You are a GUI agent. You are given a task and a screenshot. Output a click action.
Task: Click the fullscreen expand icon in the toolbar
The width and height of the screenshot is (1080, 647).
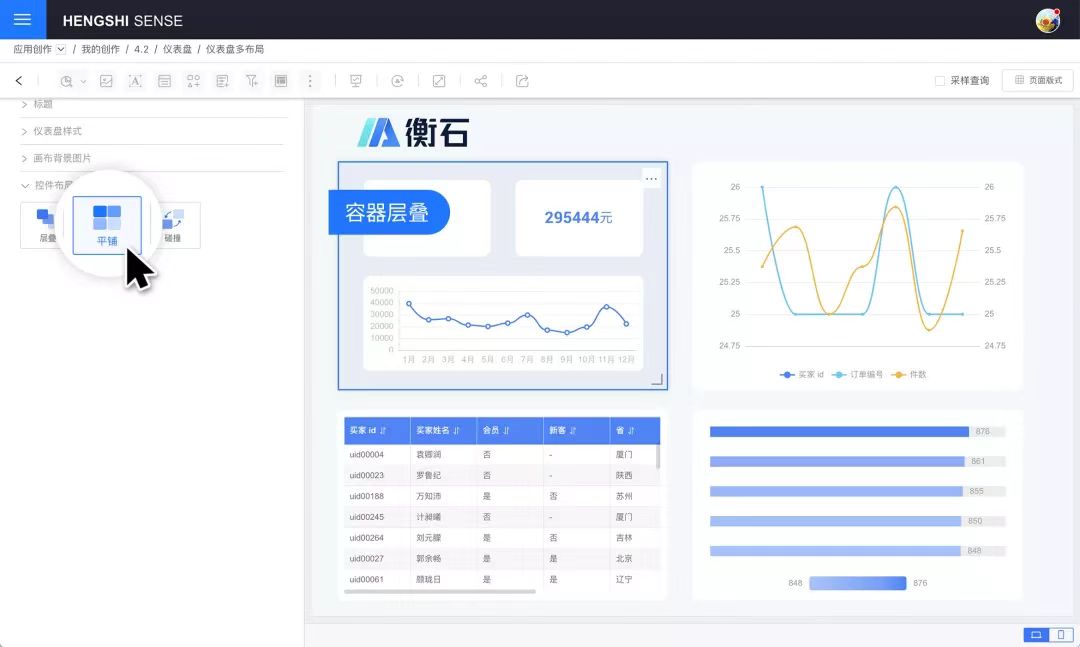tap(439, 81)
